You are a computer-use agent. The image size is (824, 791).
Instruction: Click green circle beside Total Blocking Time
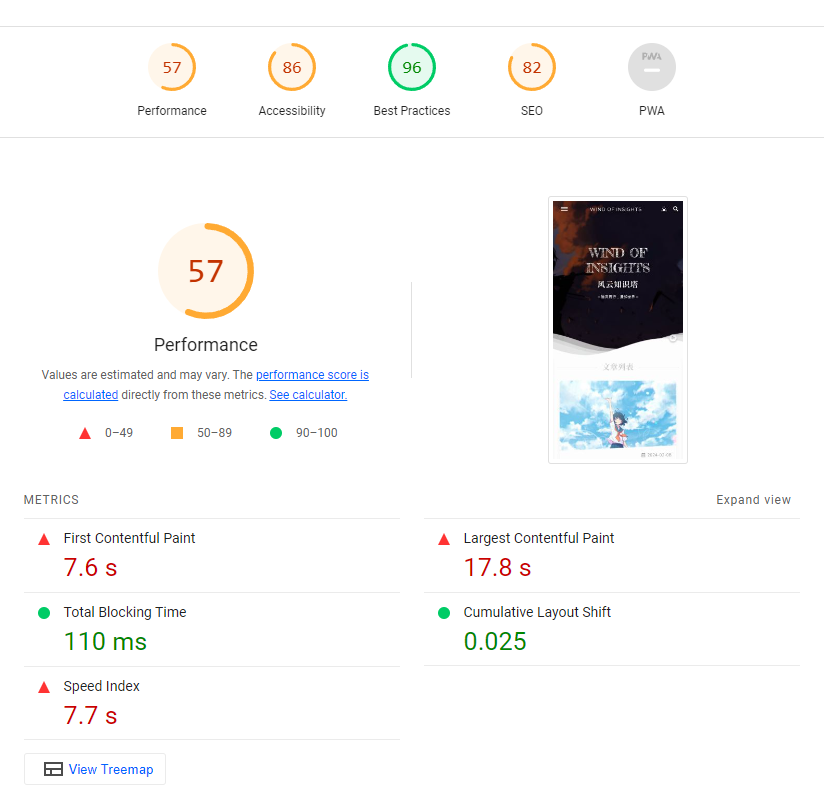(x=44, y=613)
